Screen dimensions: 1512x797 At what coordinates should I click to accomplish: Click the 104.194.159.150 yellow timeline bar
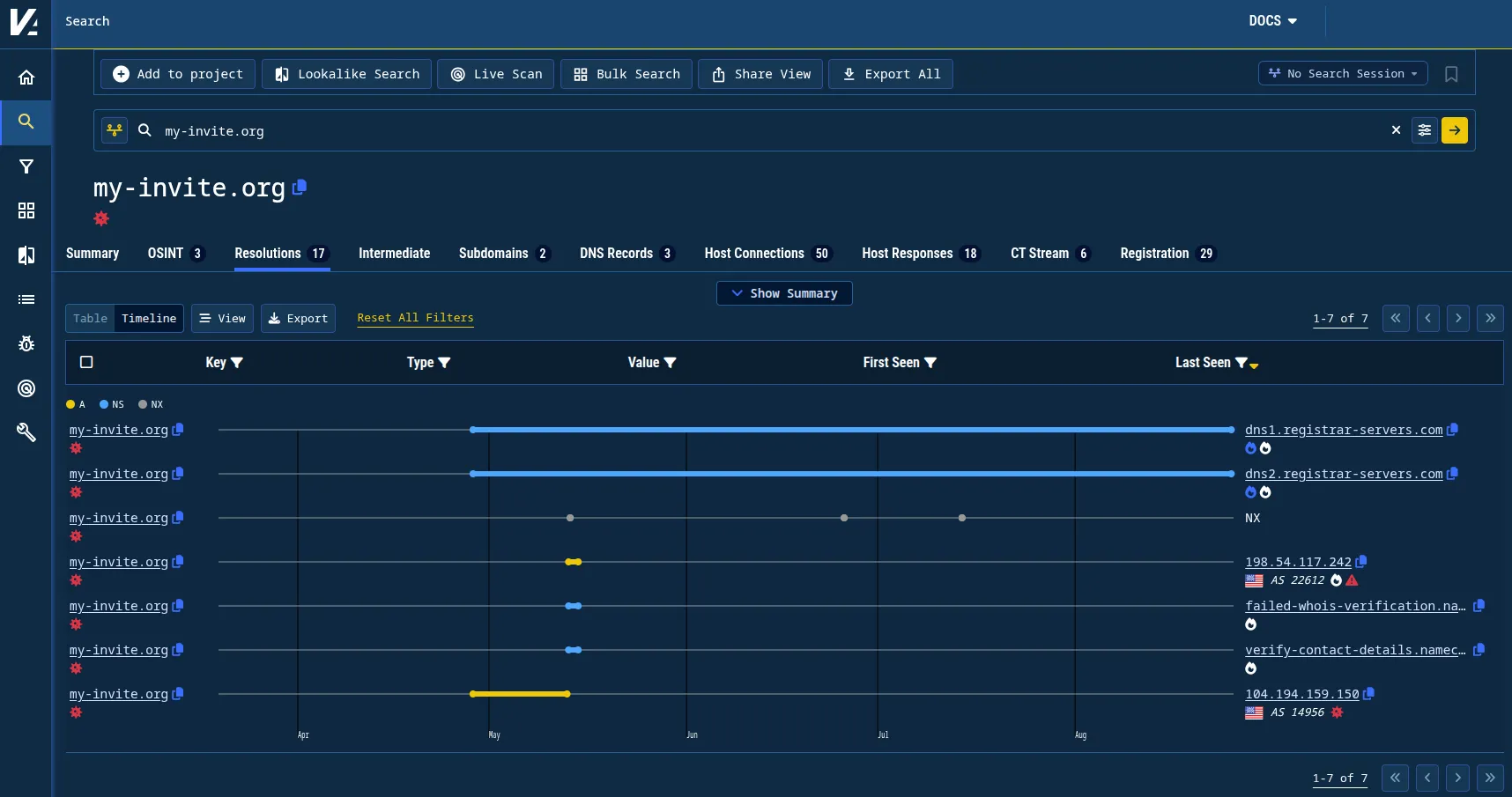521,694
